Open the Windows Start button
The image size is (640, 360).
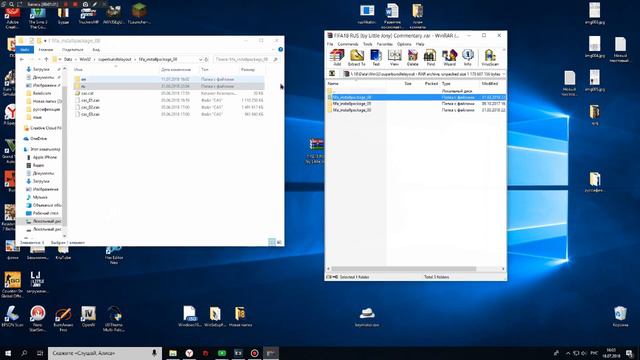(8, 353)
